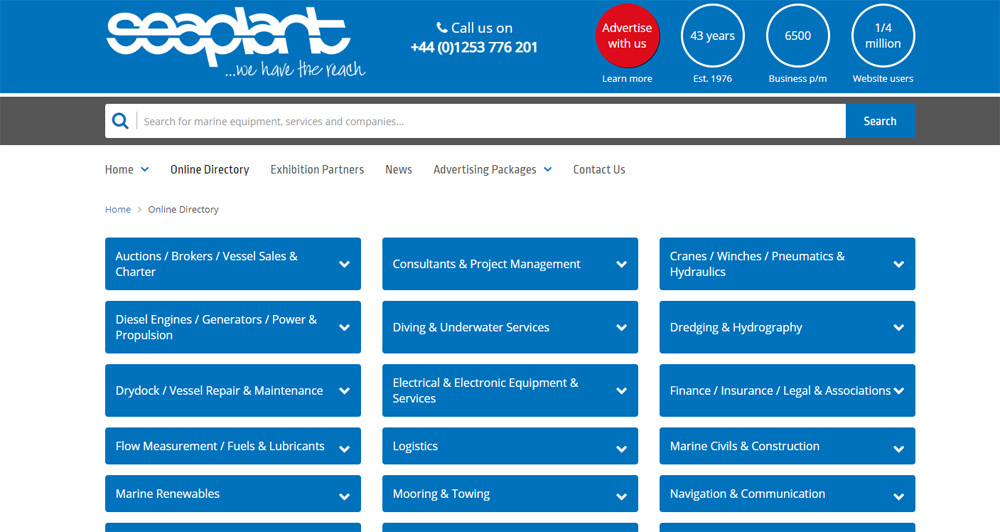Expand chevron on Finance / Insurance / Legal
This screenshot has width=1000, height=532.
(899, 390)
